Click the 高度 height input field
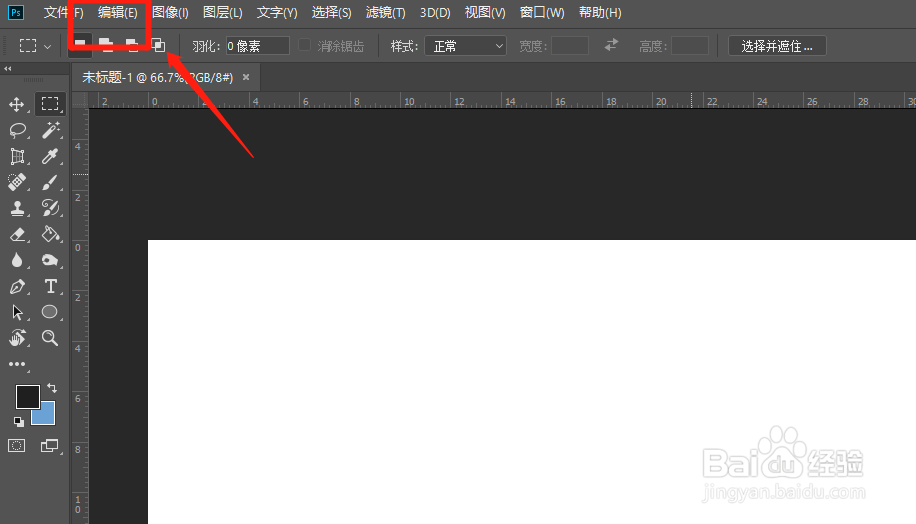The height and width of the screenshot is (524, 916). pyautogui.click(x=689, y=46)
